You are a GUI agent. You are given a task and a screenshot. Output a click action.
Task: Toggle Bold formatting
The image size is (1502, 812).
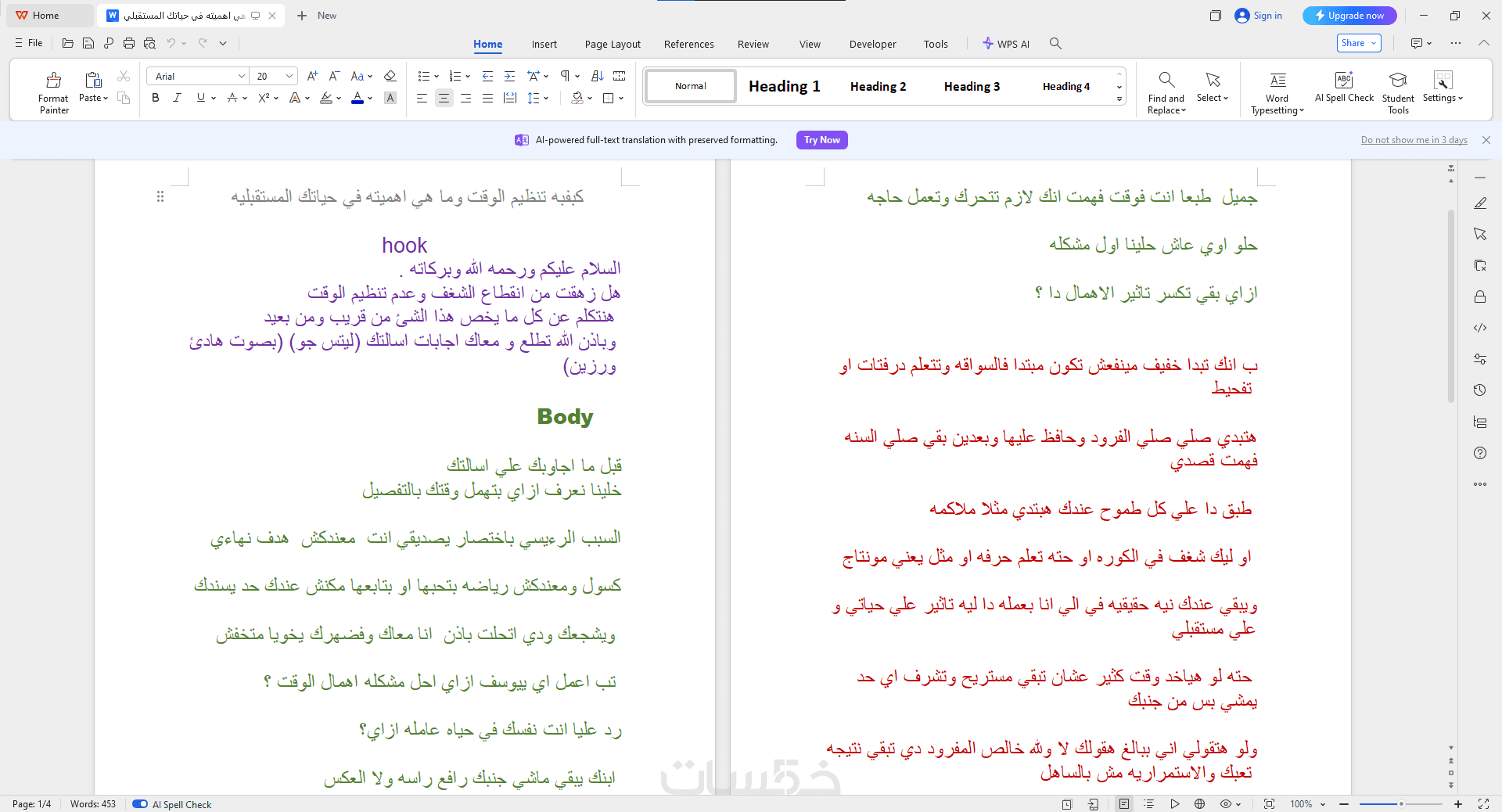coord(156,98)
